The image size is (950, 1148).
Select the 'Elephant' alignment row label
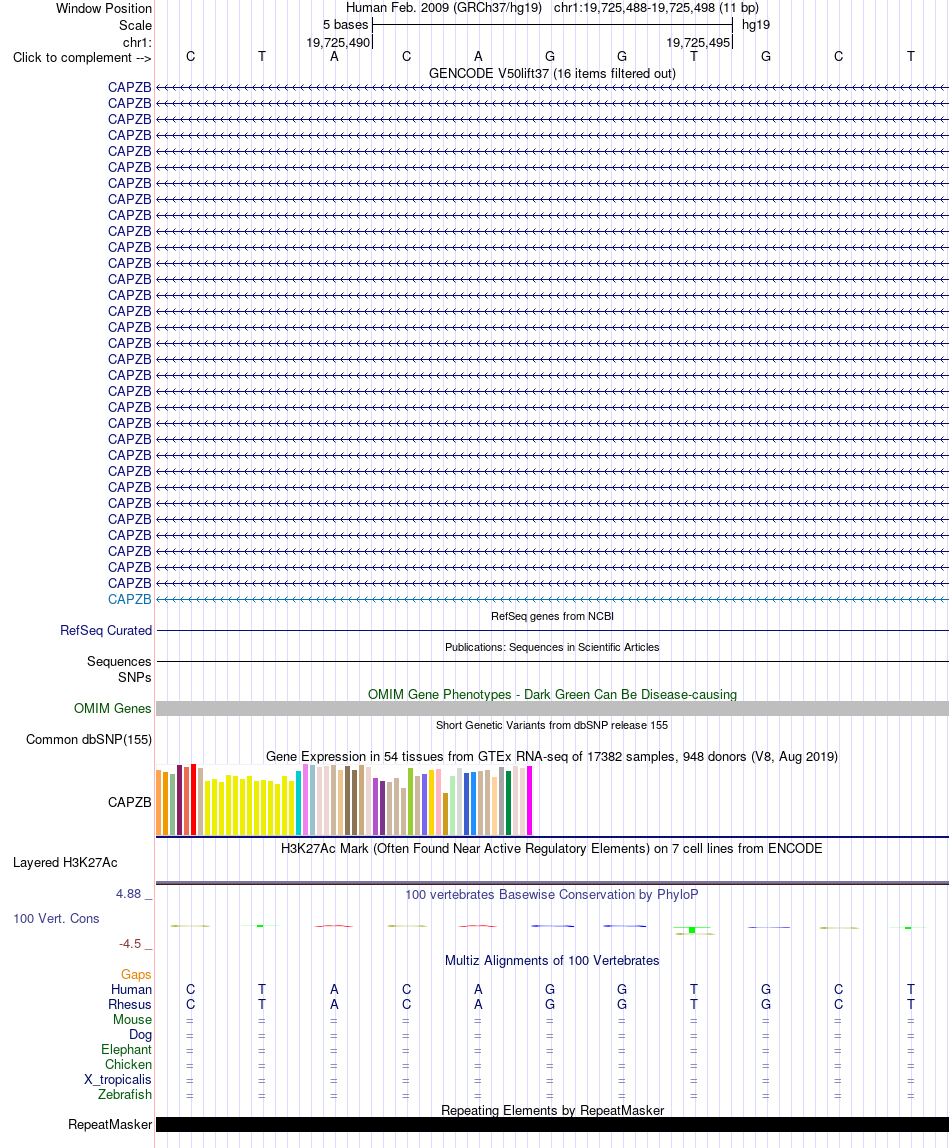(127, 1050)
